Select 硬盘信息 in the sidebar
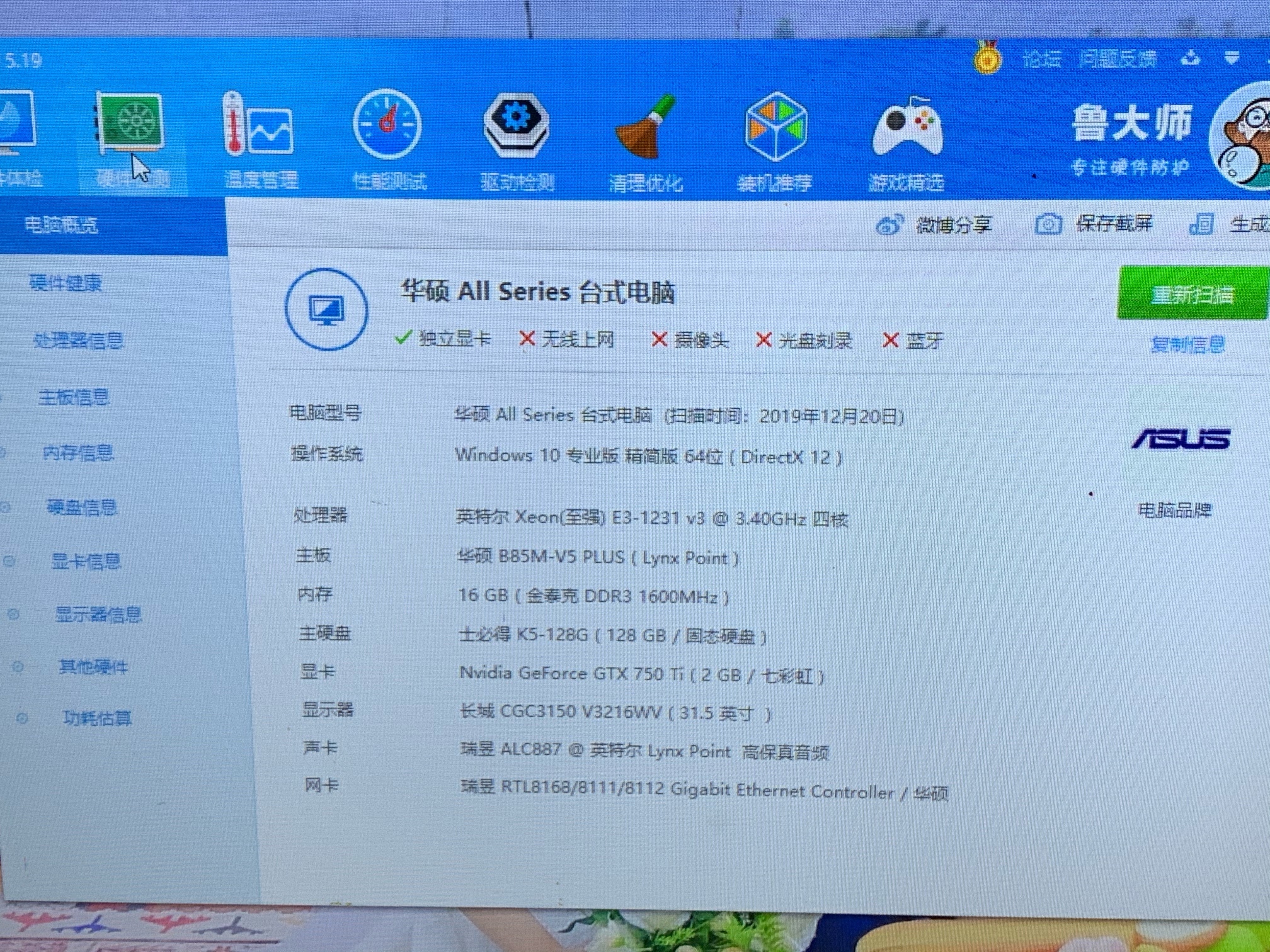 (x=82, y=507)
